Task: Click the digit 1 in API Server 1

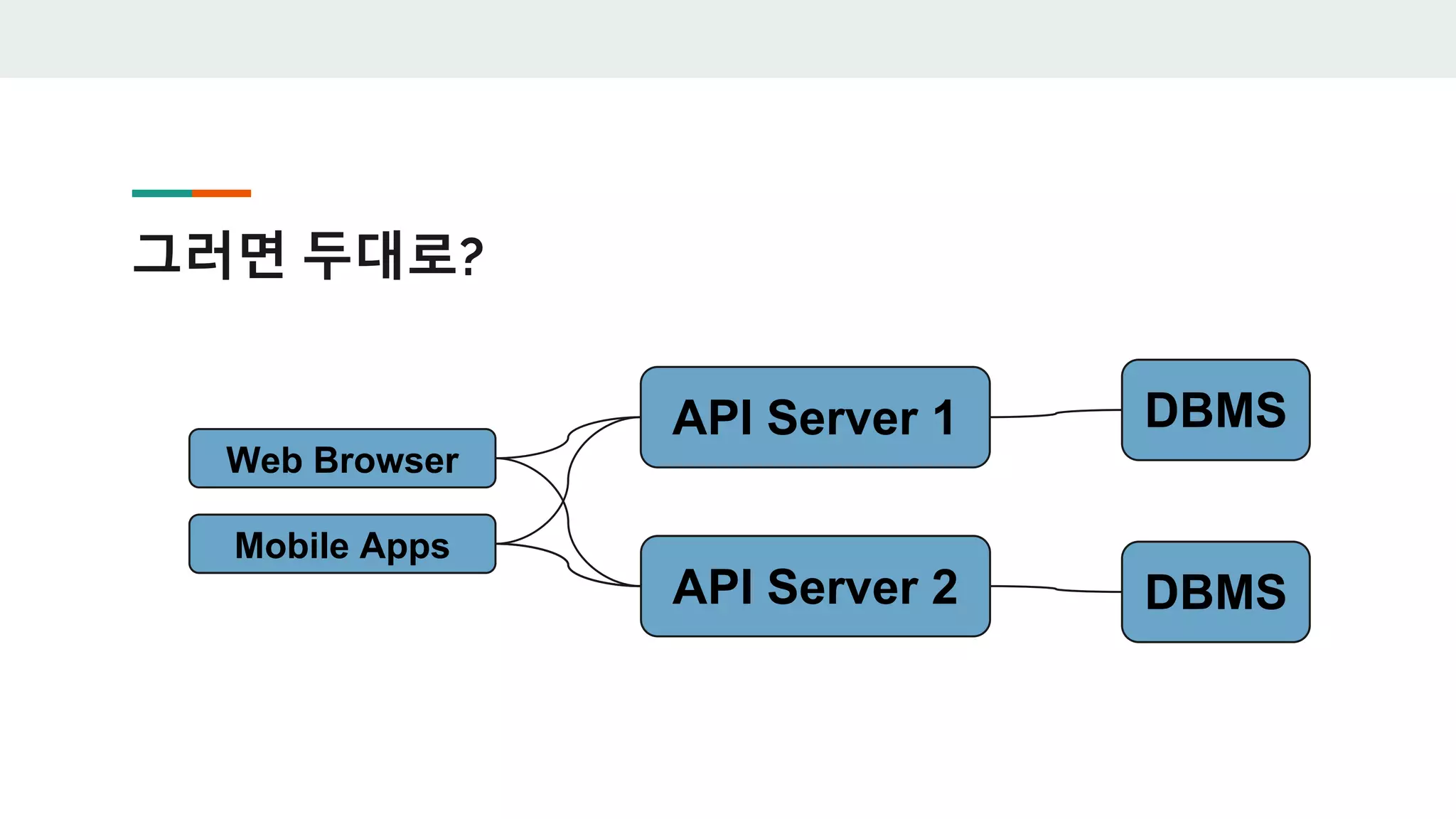Action: [x=943, y=417]
